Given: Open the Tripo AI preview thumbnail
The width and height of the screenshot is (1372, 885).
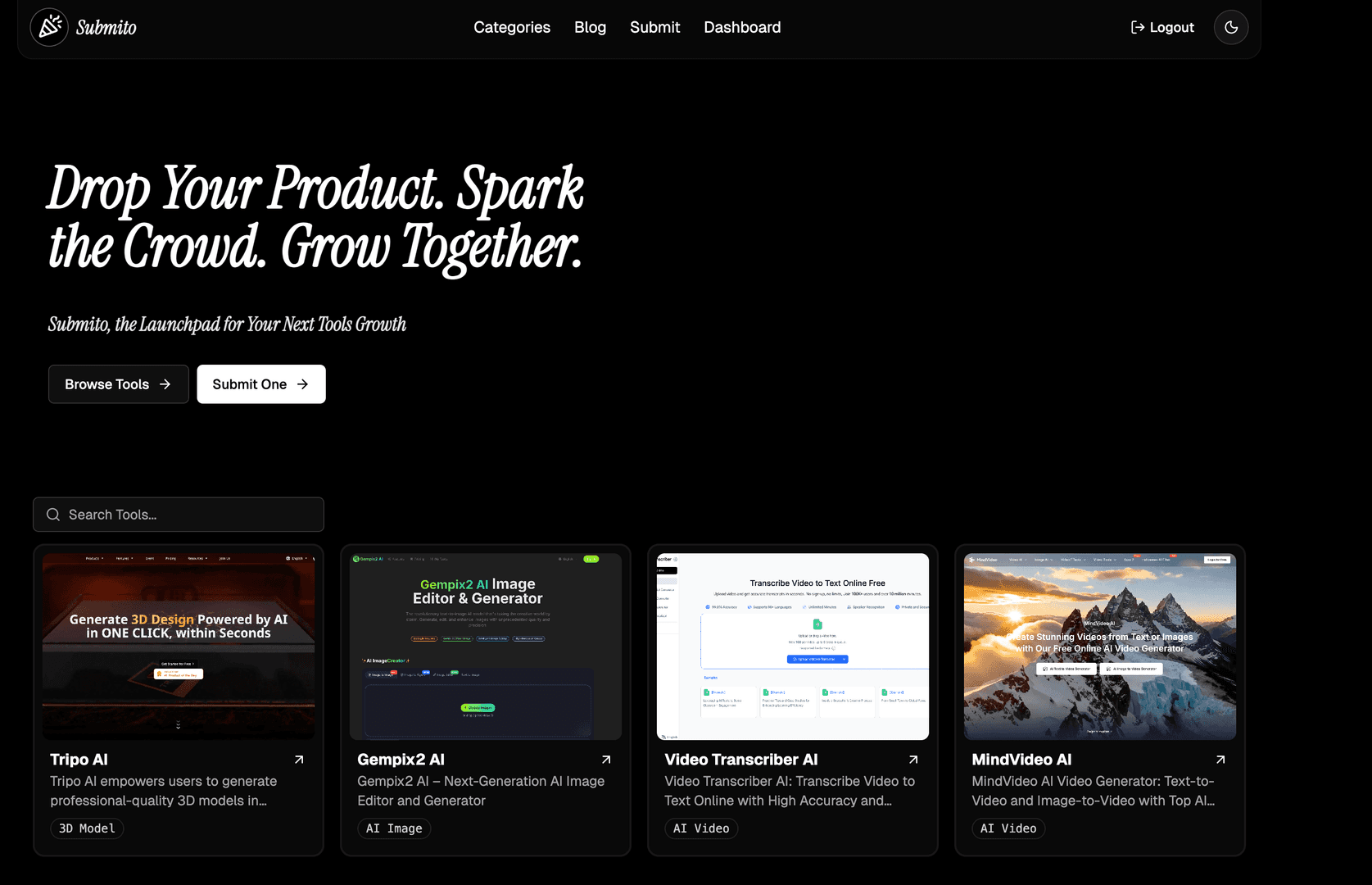Looking at the screenshot, I should tap(179, 647).
